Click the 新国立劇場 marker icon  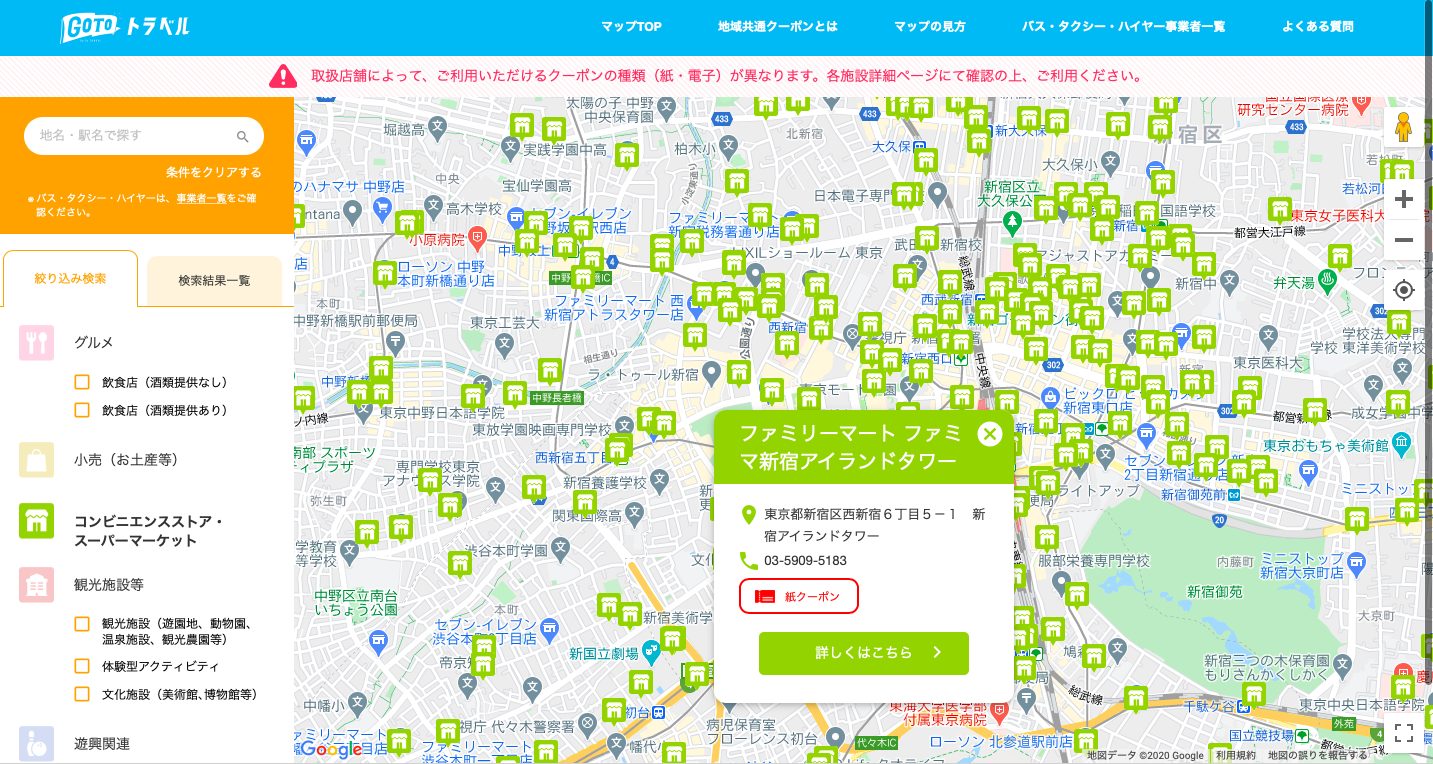tap(652, 651)
